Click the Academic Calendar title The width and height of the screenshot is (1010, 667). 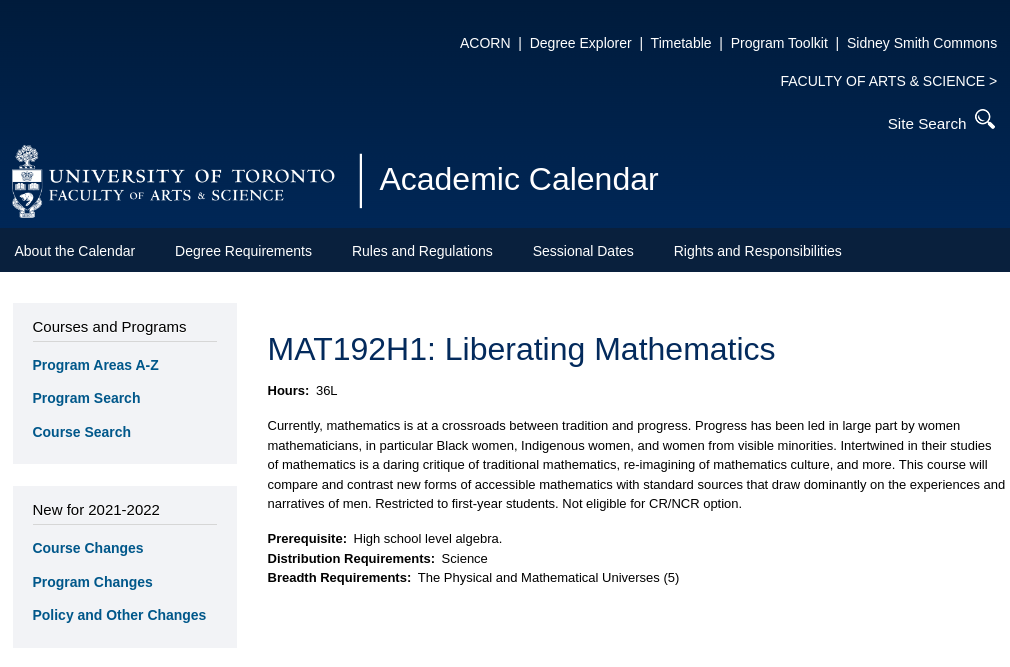click(x=518, y=180)
